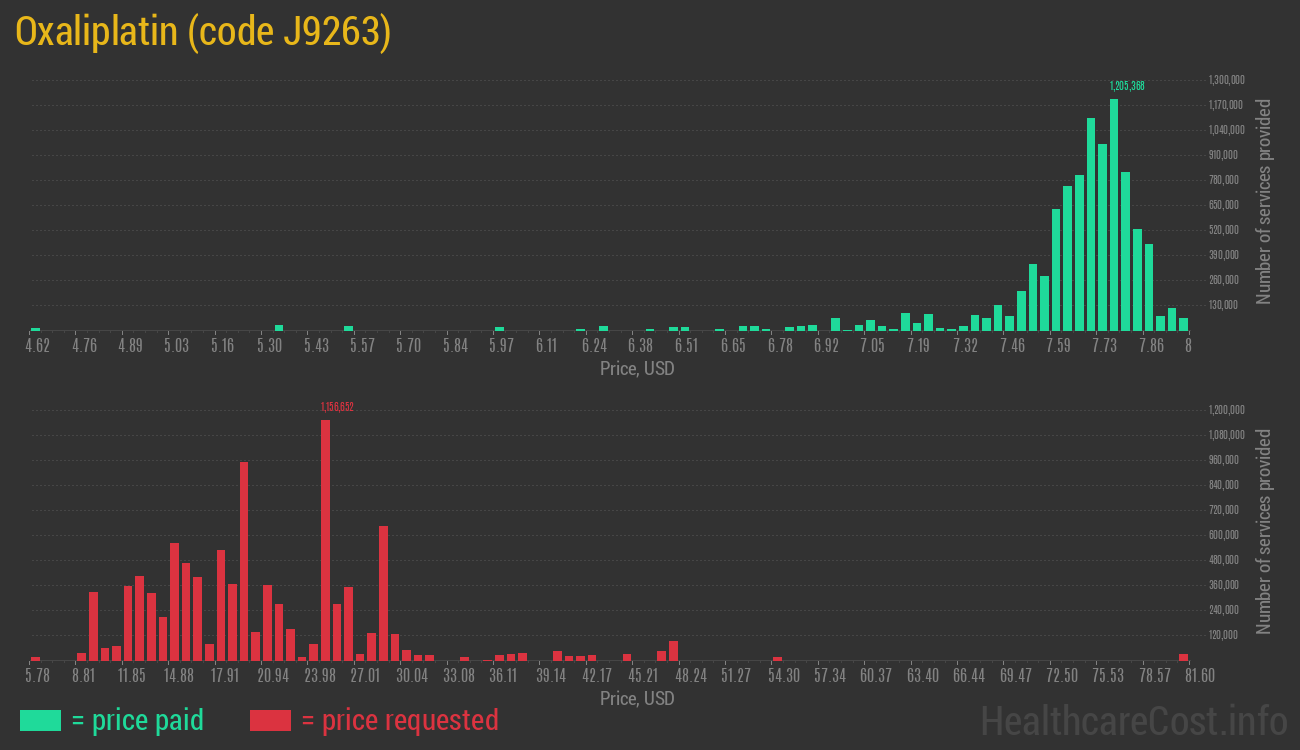This screenshot has width=1300, height=750.
Task: Click the 'Price, USD' label of red chart
Action: [637, 698]
